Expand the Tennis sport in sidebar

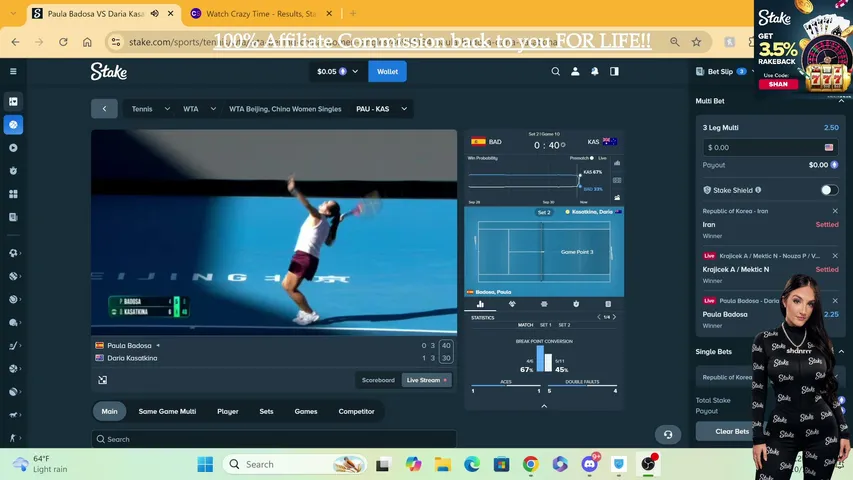click(14, 276)
